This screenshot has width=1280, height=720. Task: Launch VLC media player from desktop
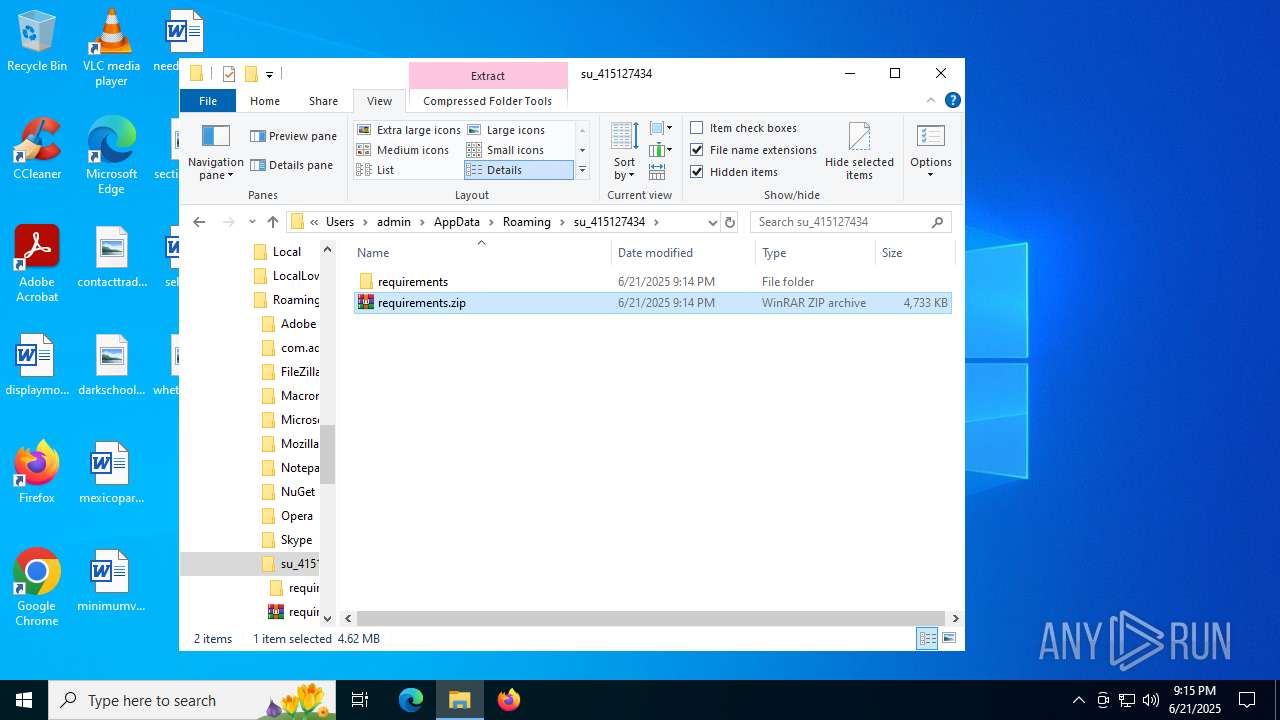pos(111,47)
